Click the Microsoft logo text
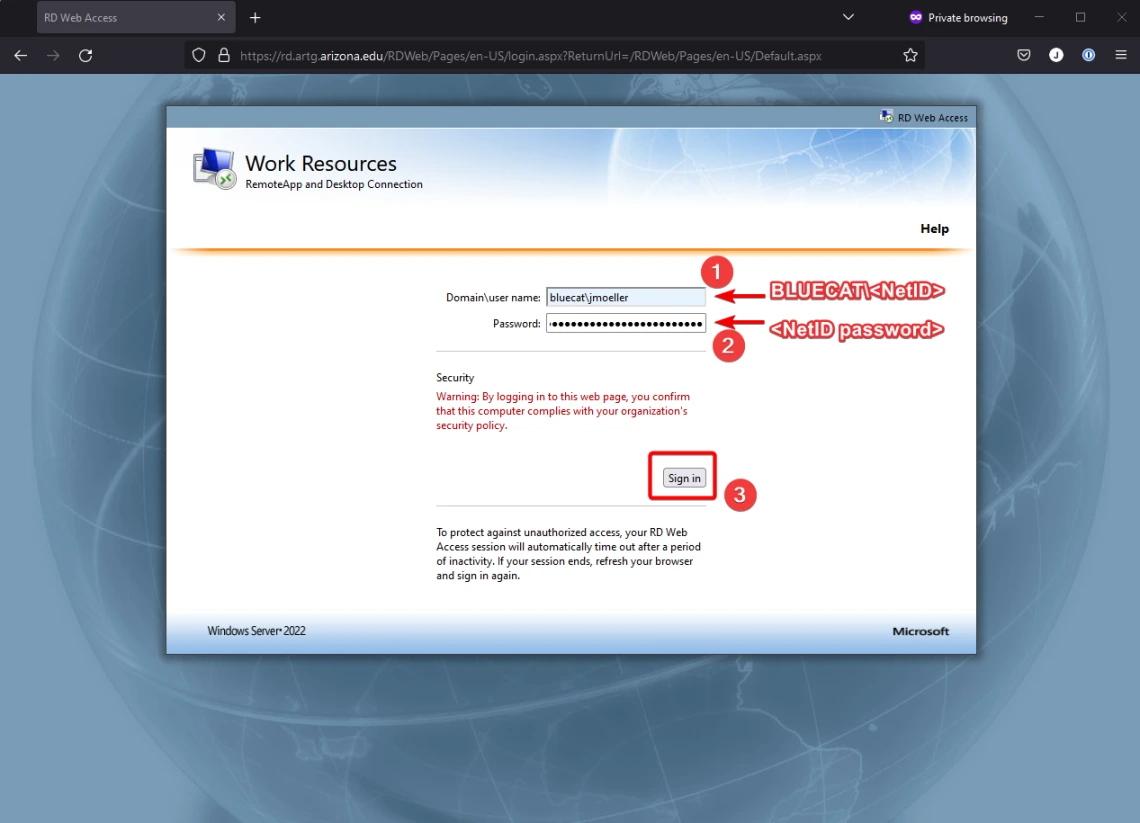Screen dimensions: 1140x823 920,631
